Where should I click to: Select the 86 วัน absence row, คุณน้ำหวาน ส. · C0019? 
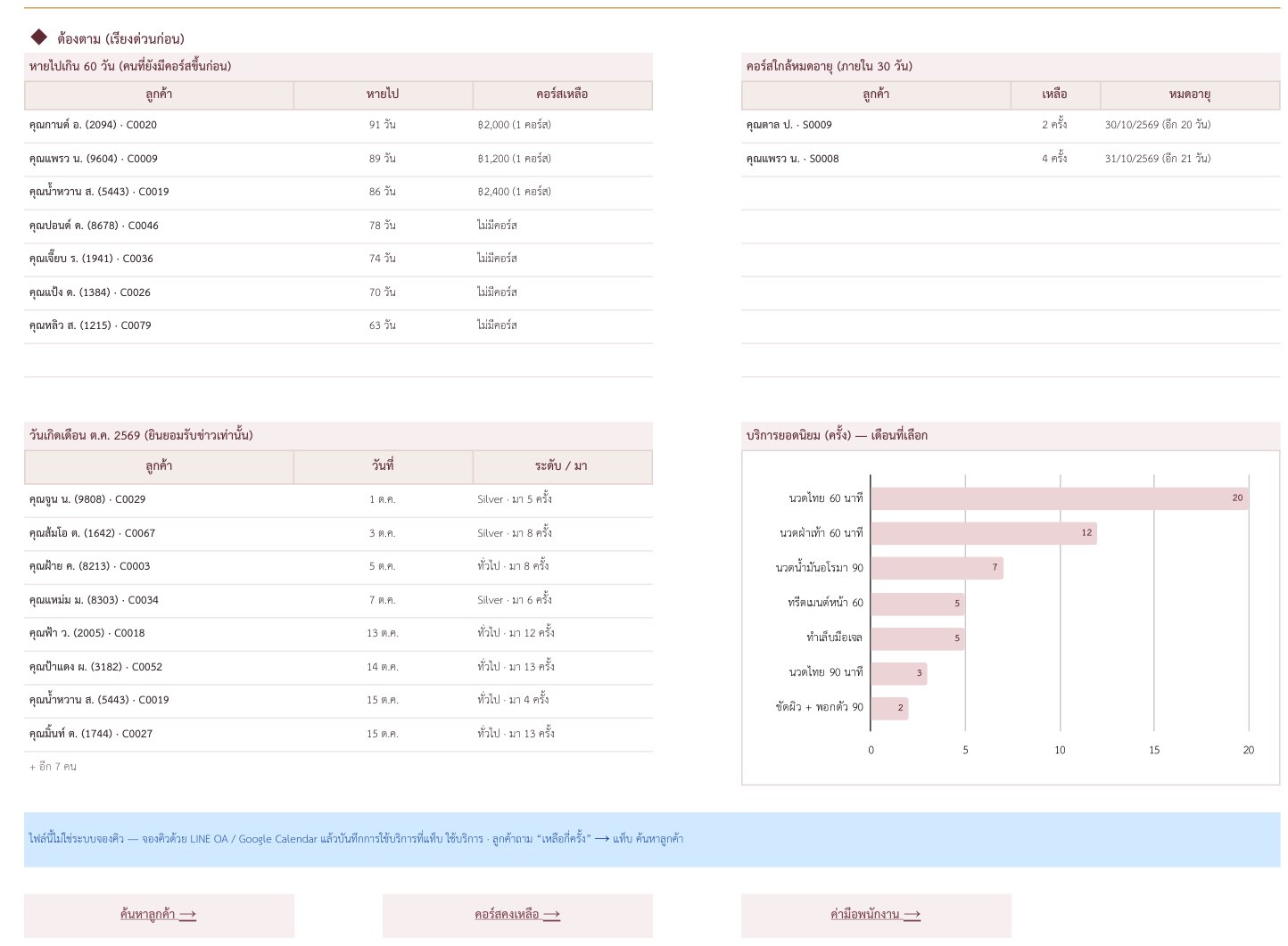pyautogui.click(x=338, y=192)
